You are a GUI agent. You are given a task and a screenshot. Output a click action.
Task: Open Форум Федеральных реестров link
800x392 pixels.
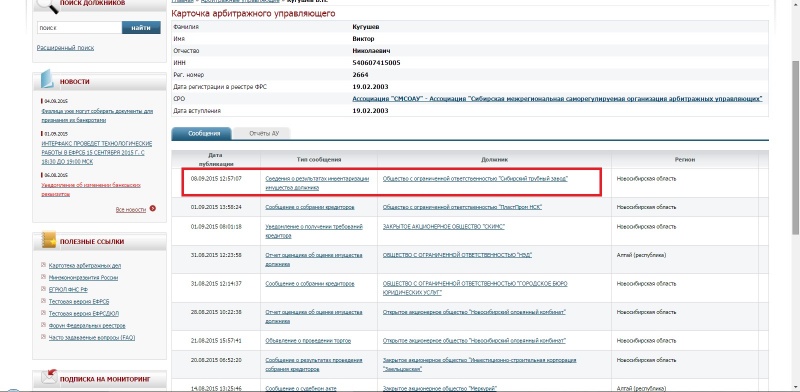click(x=87, y=326)
